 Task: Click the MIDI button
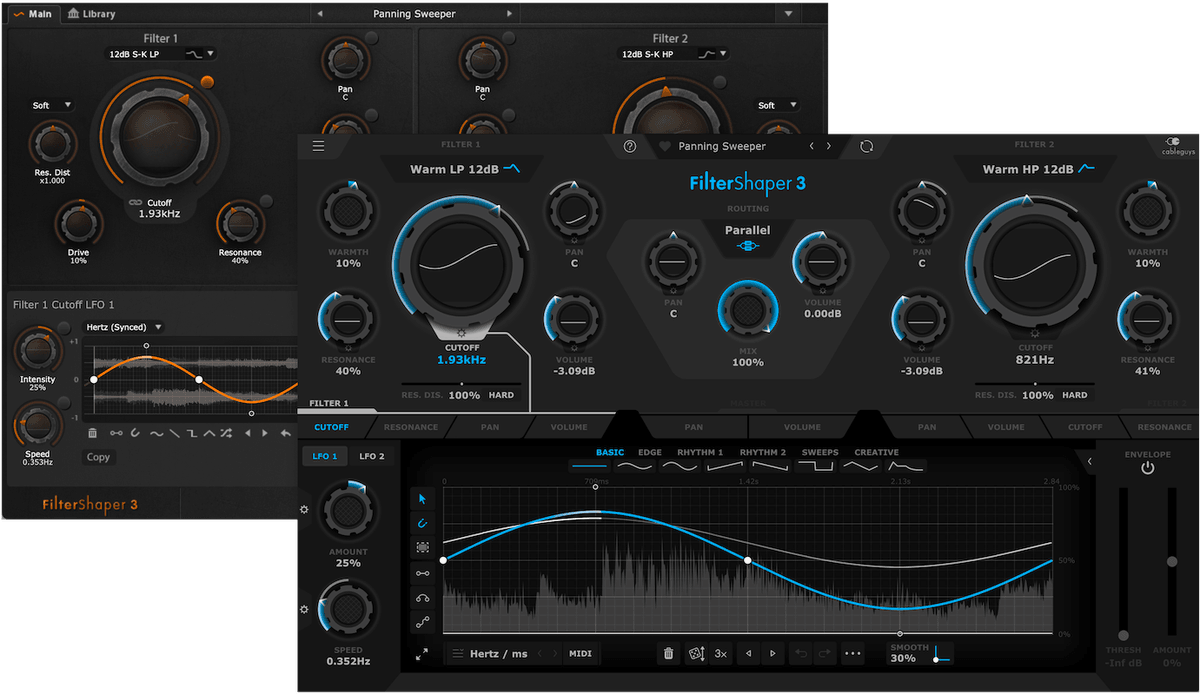[580, 654]
